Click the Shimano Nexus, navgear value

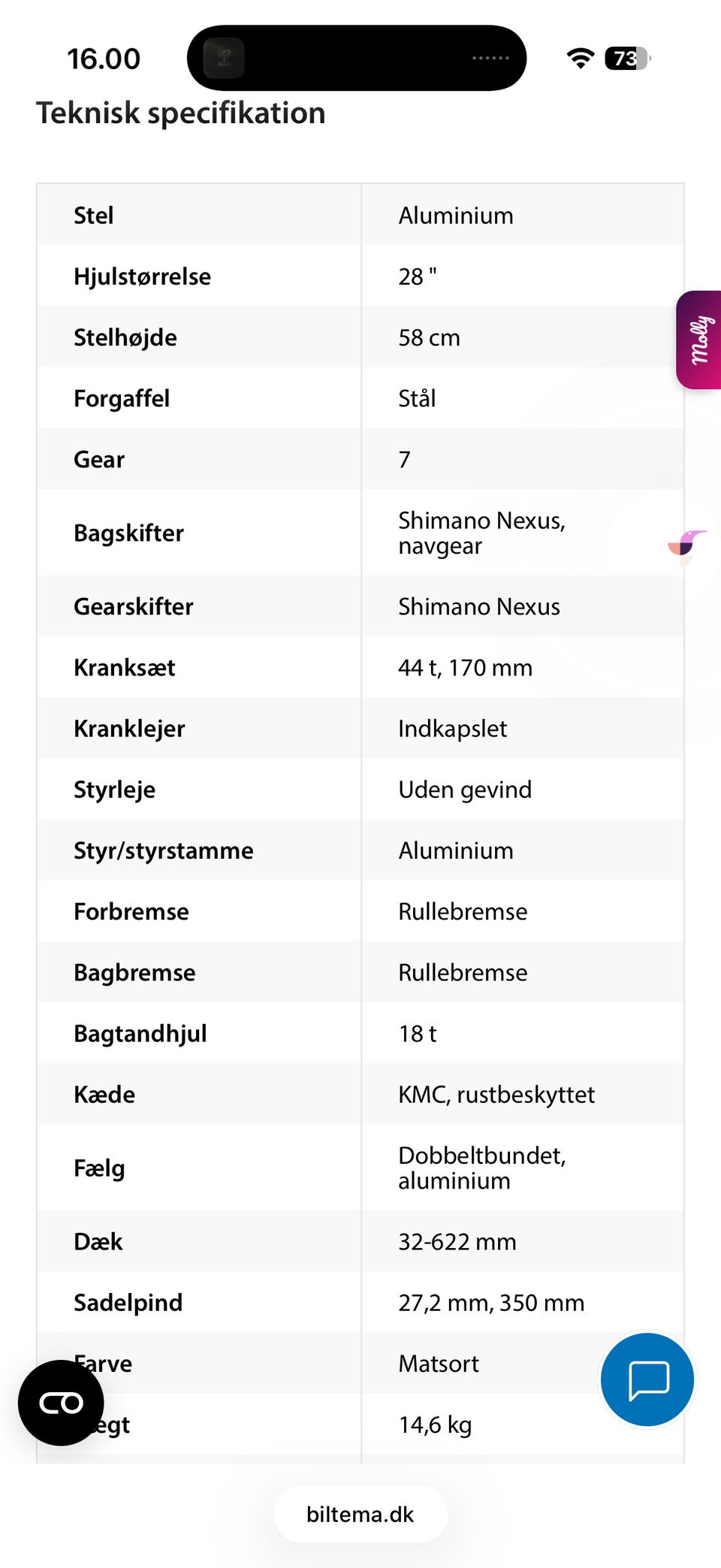tap(481, 533)
